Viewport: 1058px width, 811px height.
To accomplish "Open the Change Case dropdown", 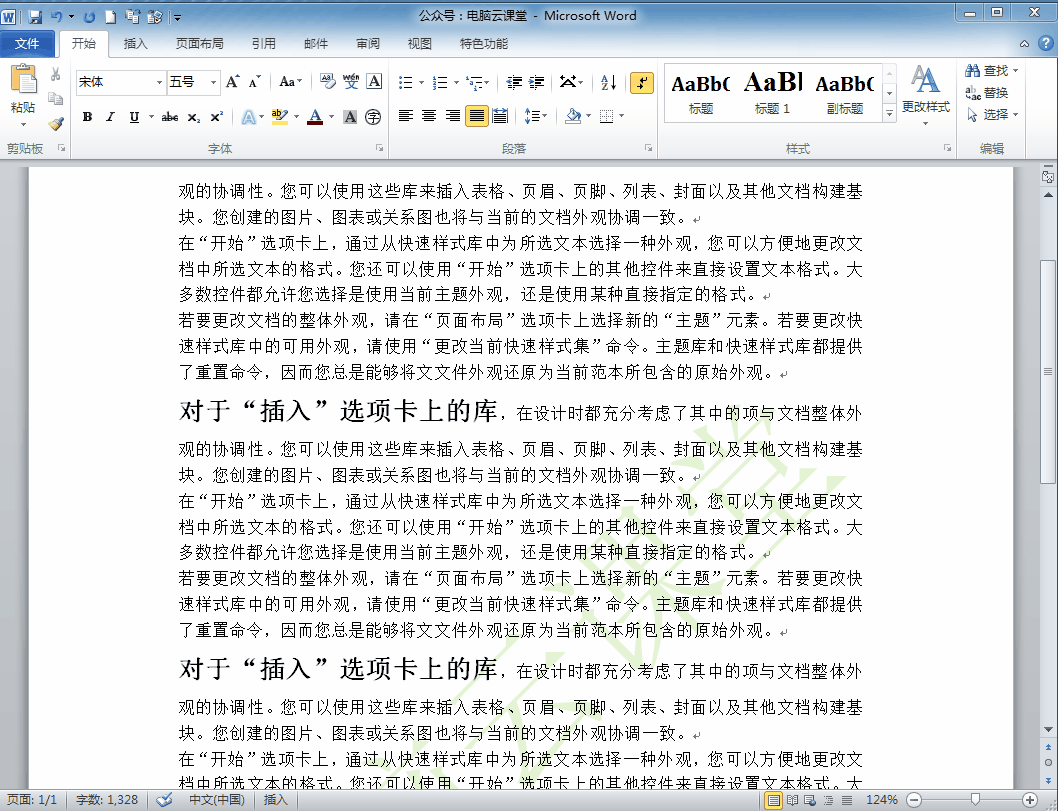I will pyautogui.click(x=291, y=82).
